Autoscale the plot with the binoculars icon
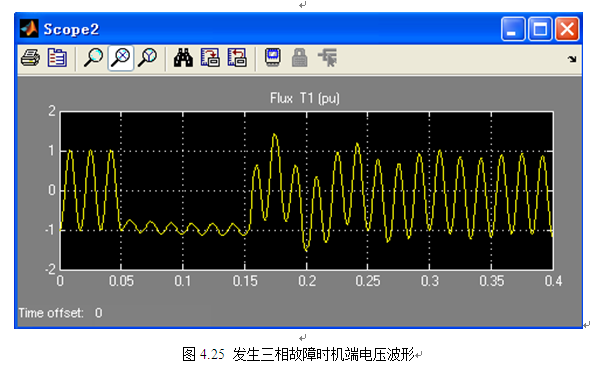614x372 pixels. (183, 58)
